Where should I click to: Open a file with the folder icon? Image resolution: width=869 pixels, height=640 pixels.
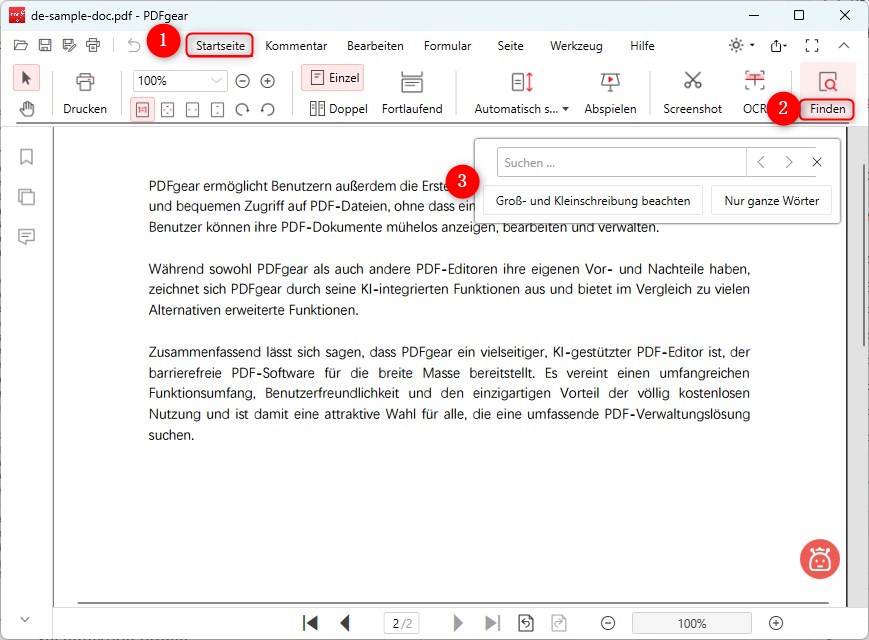[x=21, y=45]
